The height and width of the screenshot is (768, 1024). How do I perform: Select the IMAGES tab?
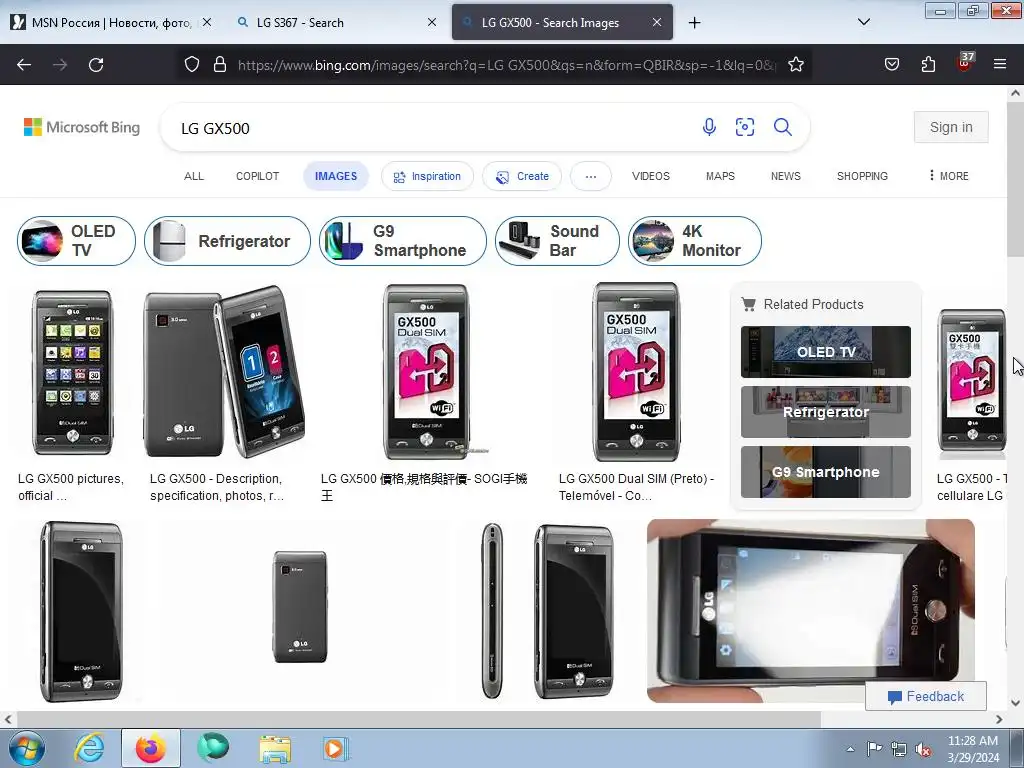point(336,176)
